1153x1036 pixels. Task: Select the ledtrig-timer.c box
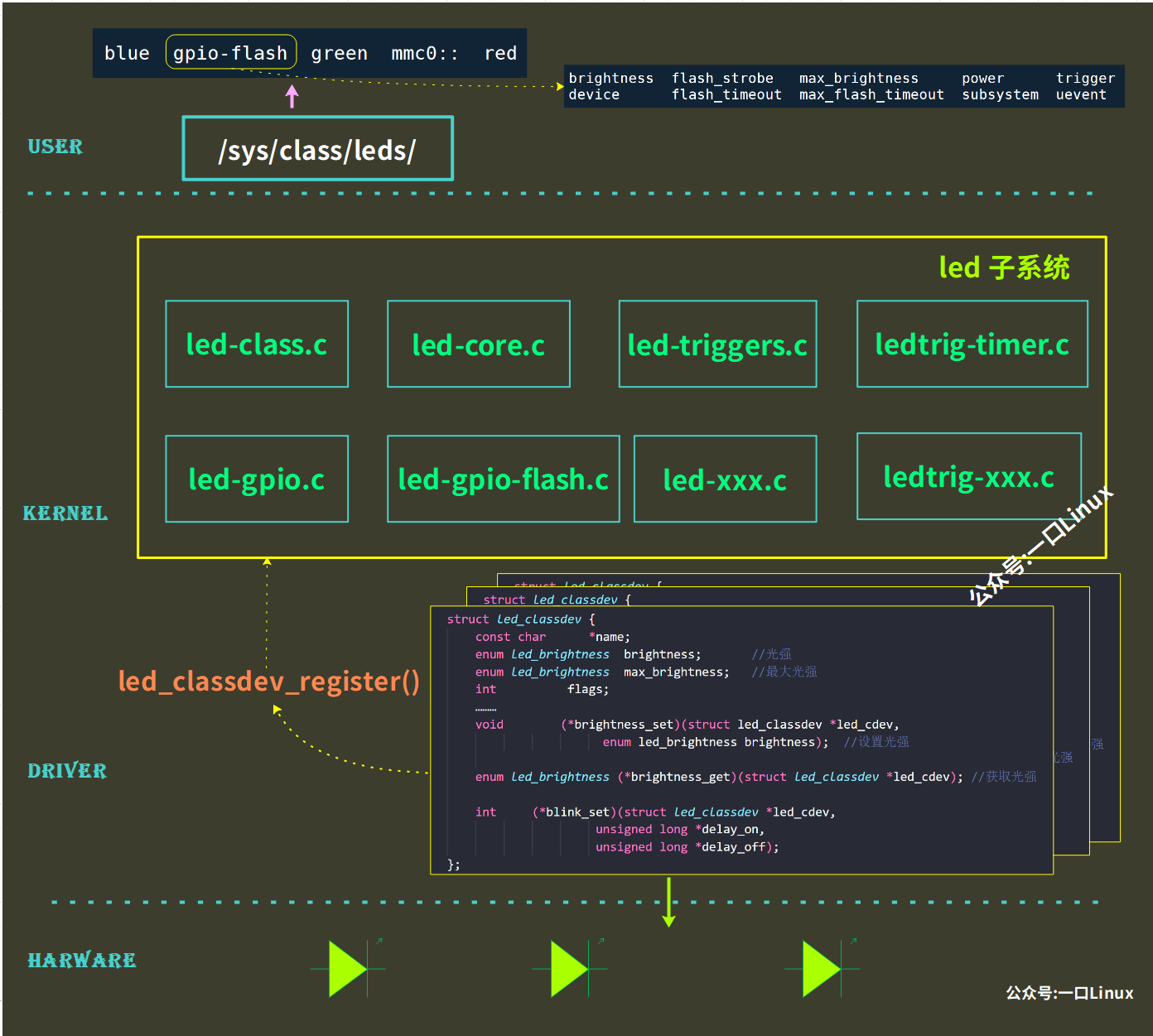point(972,344)
